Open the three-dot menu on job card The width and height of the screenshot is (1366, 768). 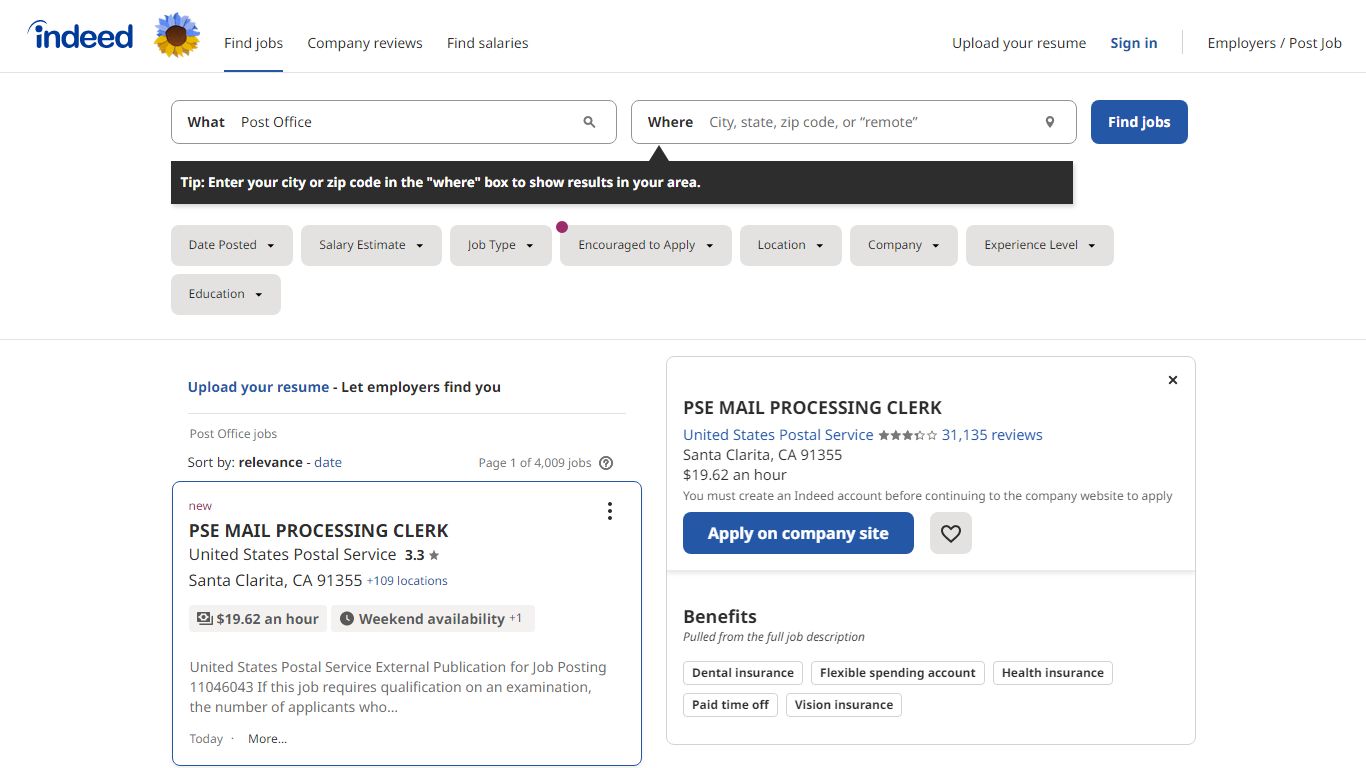(610, 511)
